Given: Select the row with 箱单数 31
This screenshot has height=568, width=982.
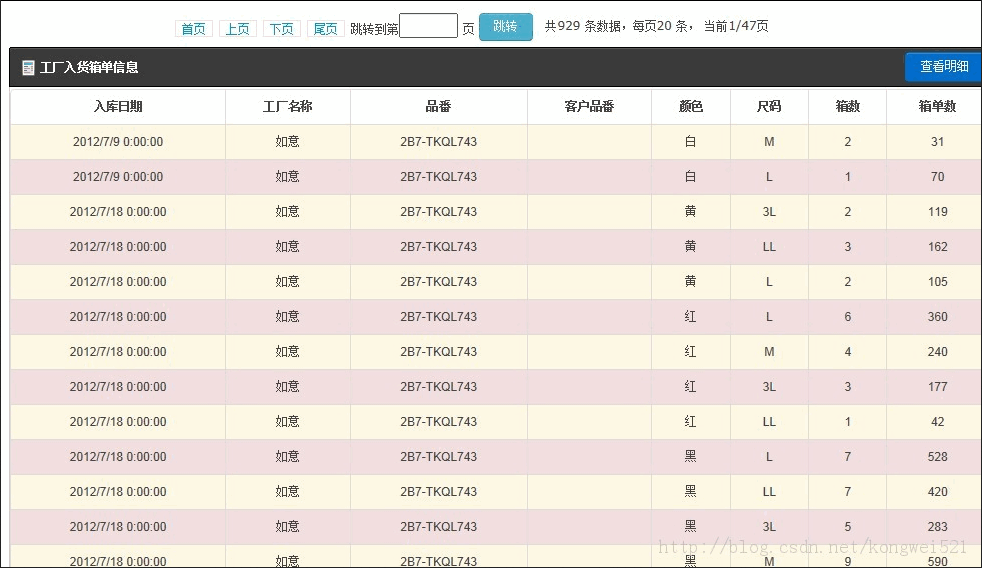Looking at the screenshot, I should click(x=495, y=142).
